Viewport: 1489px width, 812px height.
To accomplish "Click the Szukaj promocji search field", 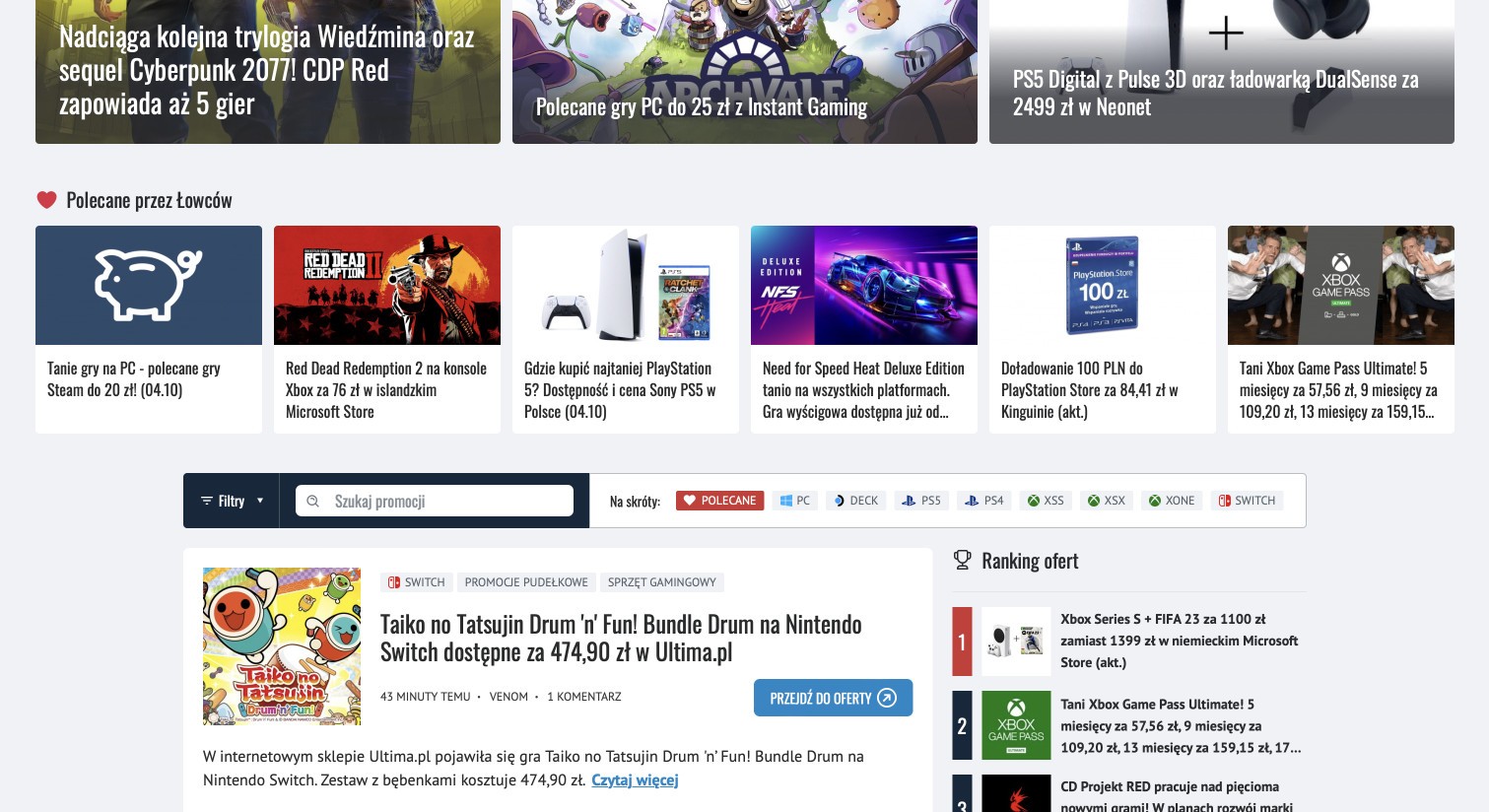I will (435, 501).
